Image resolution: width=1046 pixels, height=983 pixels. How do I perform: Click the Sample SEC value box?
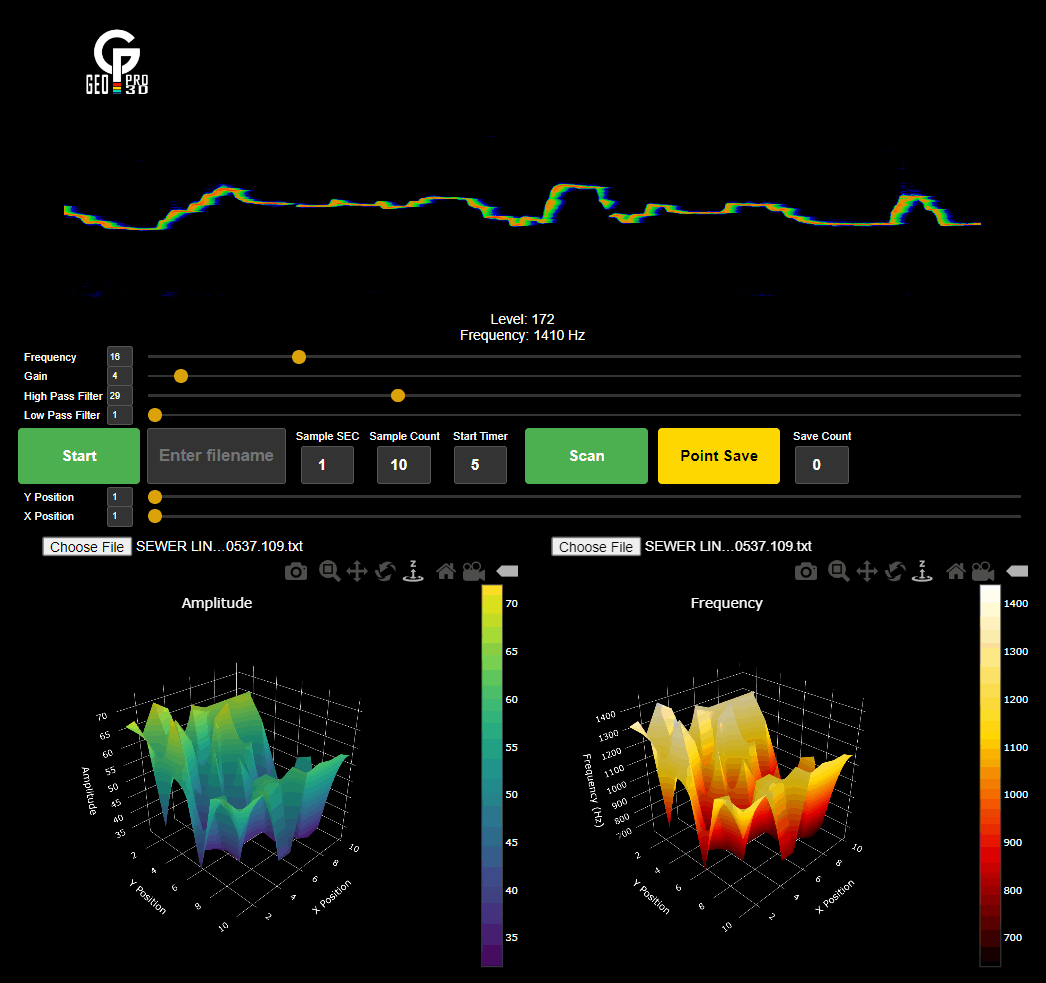click(x=327, y=464)
